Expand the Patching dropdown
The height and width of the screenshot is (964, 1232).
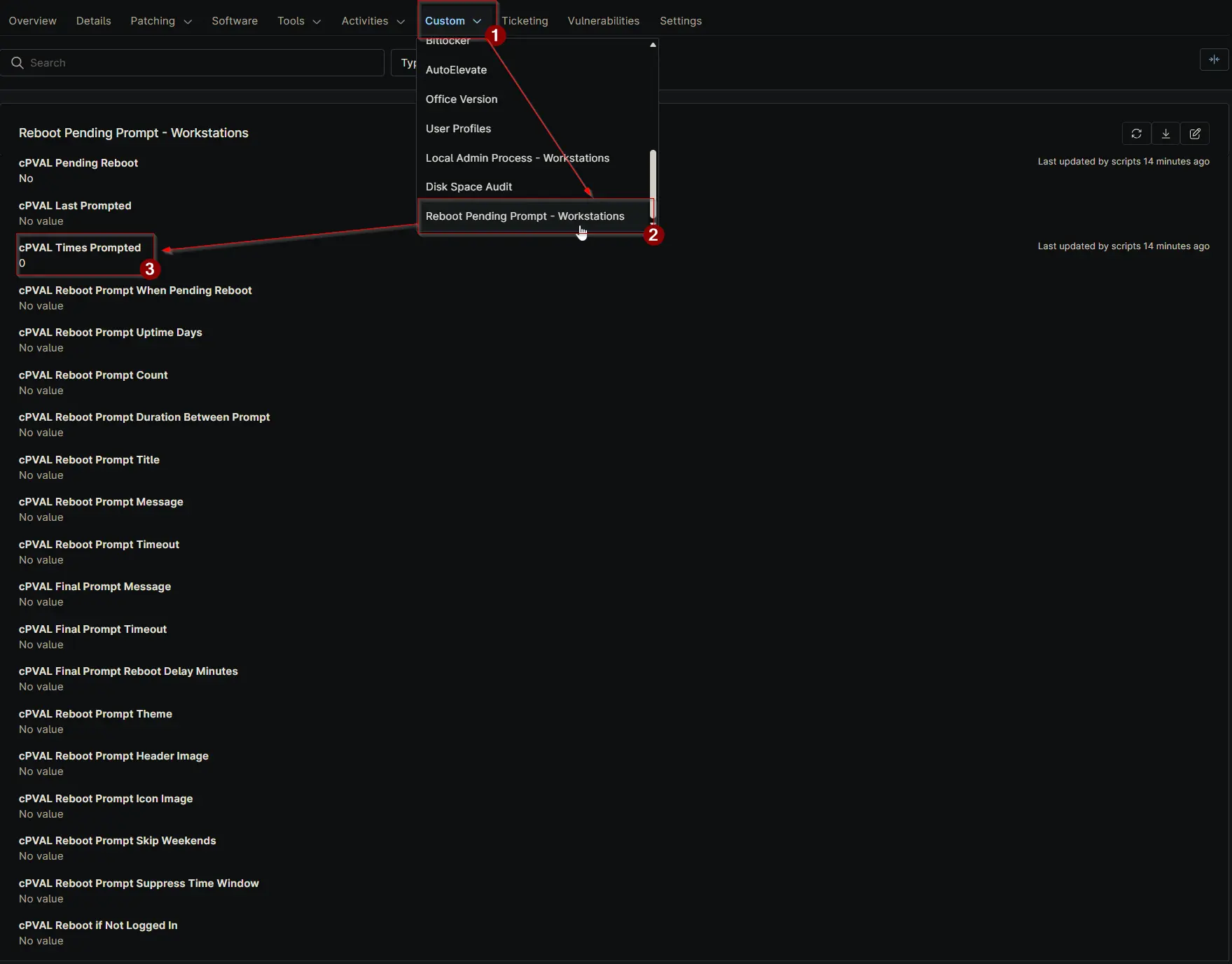point(160,21)
